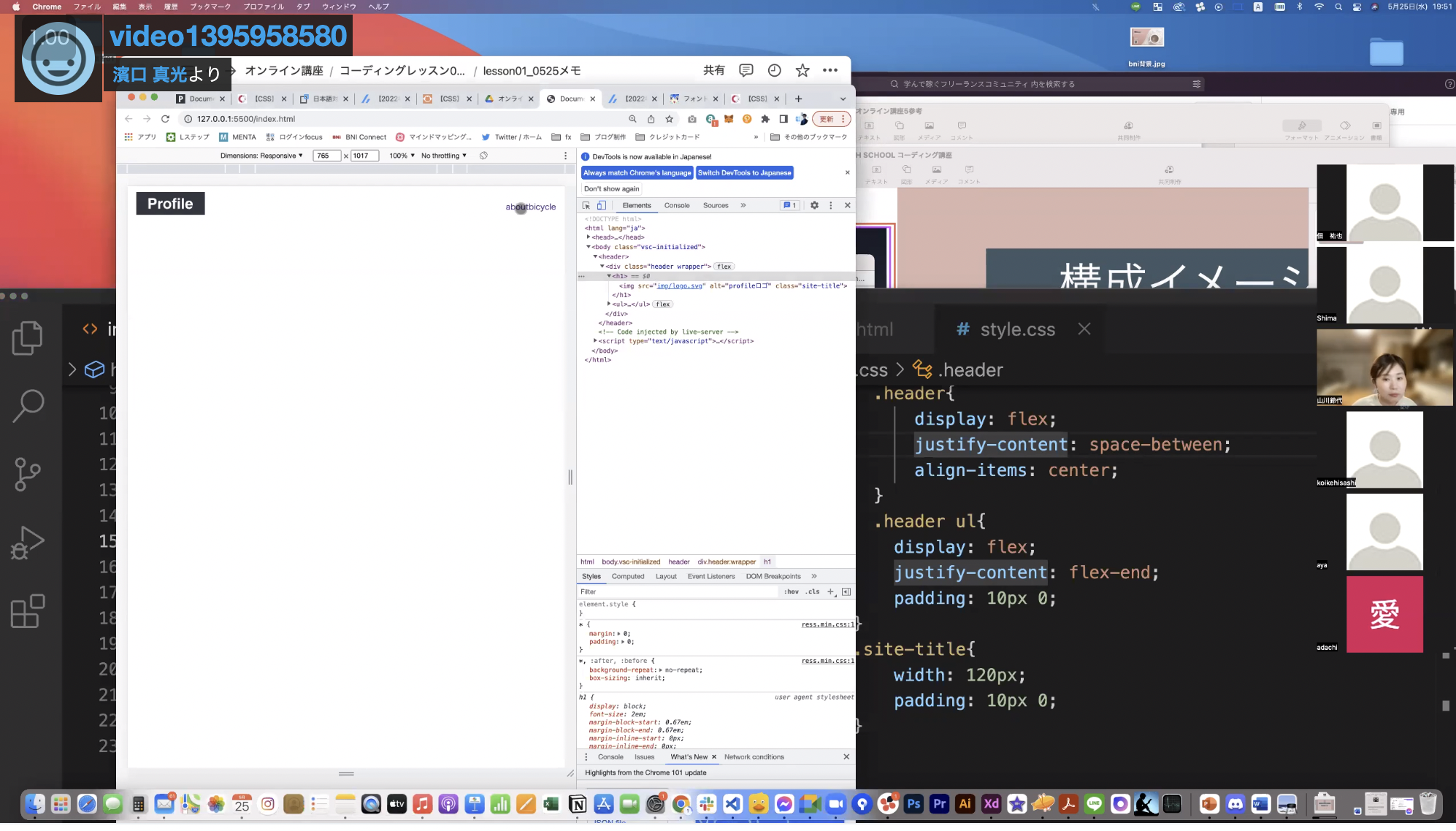The width and height of the screenshot is (1456, 831).
Task: Switch to DevTools Console tab
Action: (677, 205)
